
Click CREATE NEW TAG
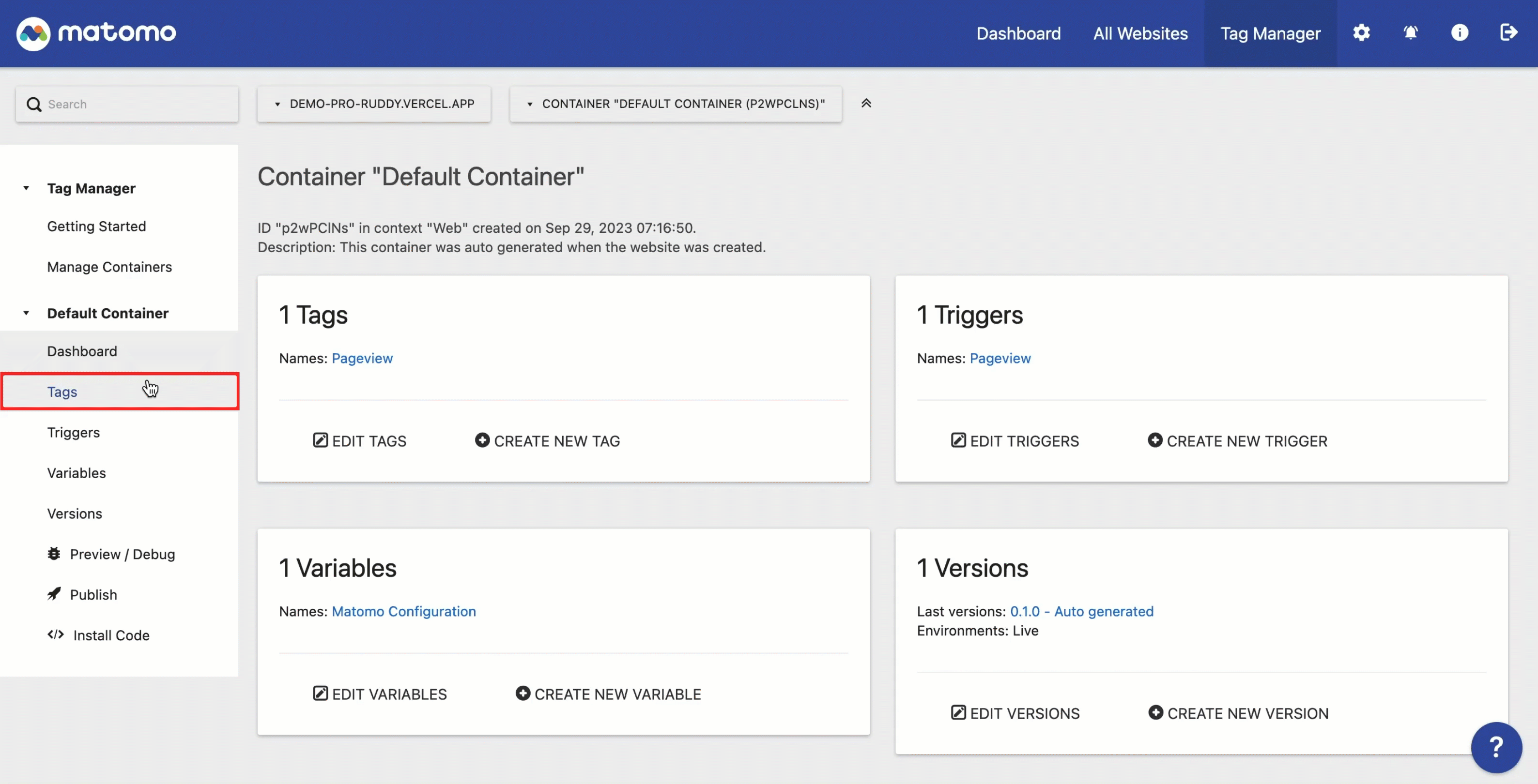click(548, 441)
